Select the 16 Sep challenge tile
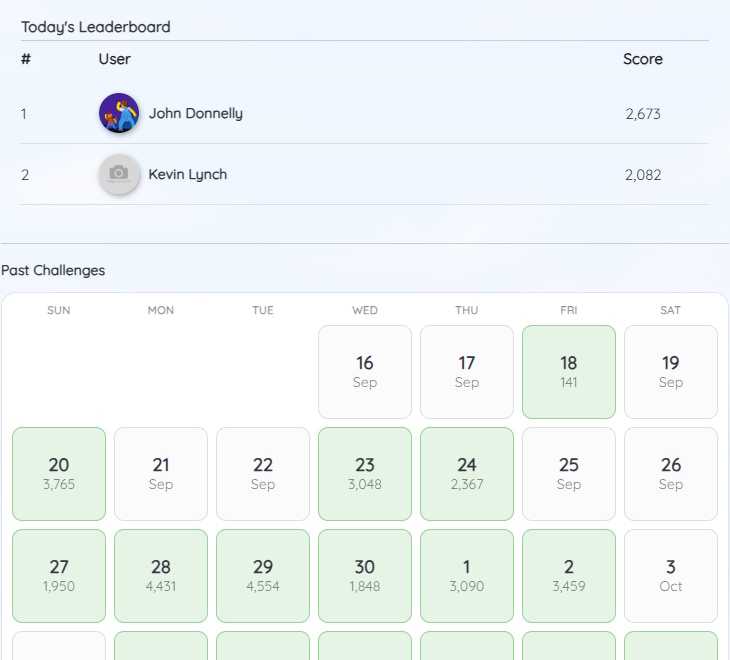 coord(365,372)
